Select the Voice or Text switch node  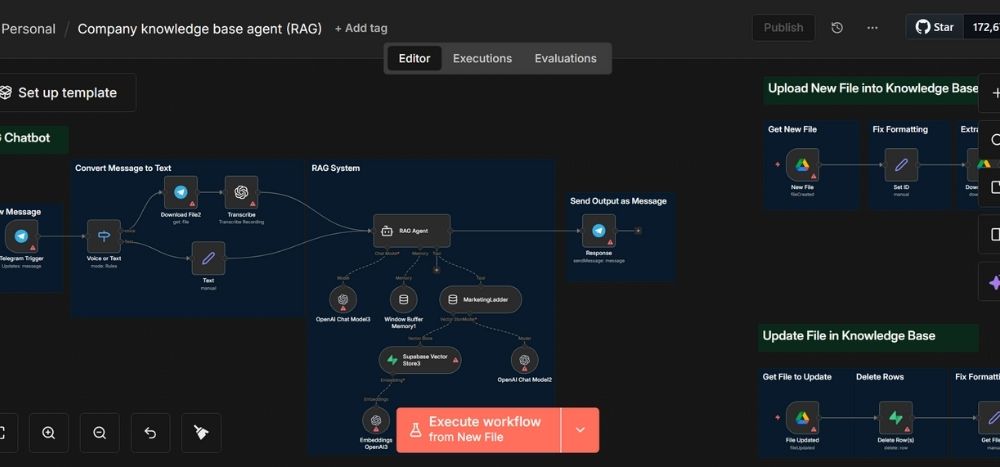click(x=104, y=237)
